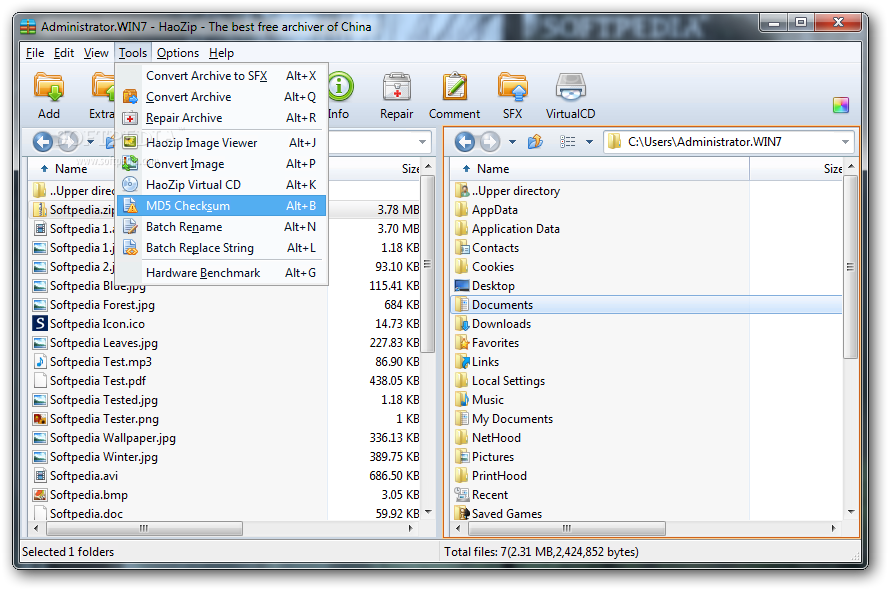Click the colorful skin icon at toolbar right
The height and width of the screenshot is (590, 889).
pyautogui.click(x=841, y=105)
